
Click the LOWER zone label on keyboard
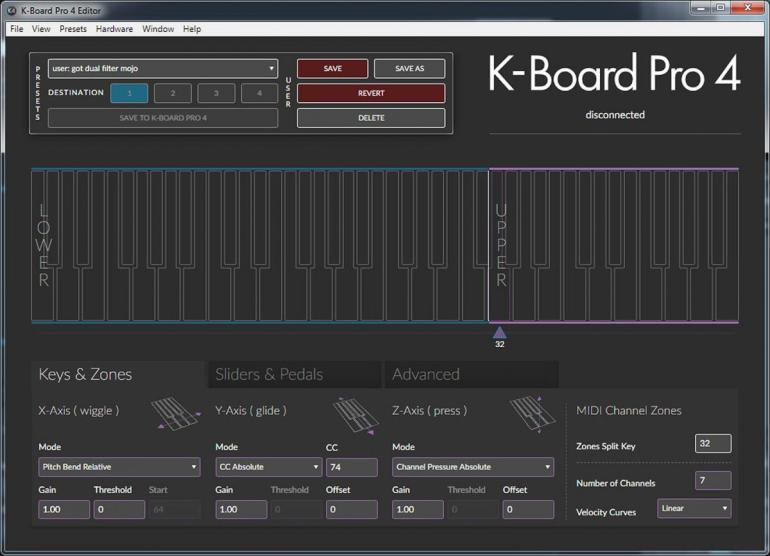click(x=44, y=245)
